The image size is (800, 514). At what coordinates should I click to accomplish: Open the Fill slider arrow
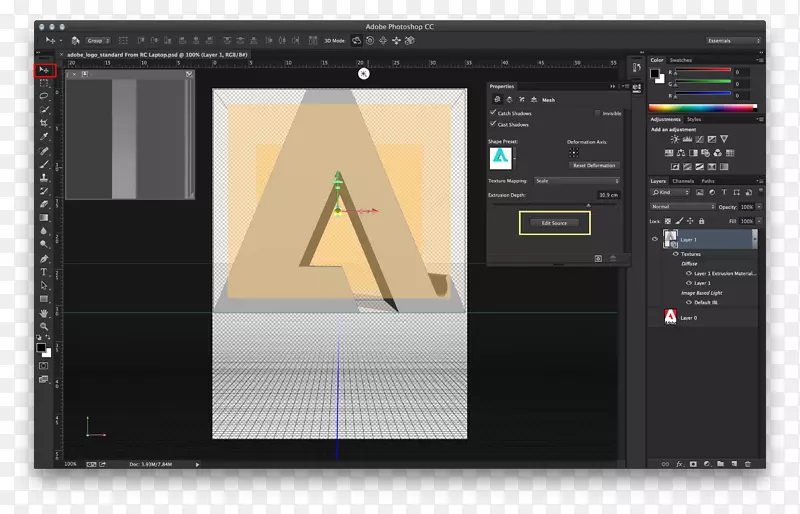[759, 221]
